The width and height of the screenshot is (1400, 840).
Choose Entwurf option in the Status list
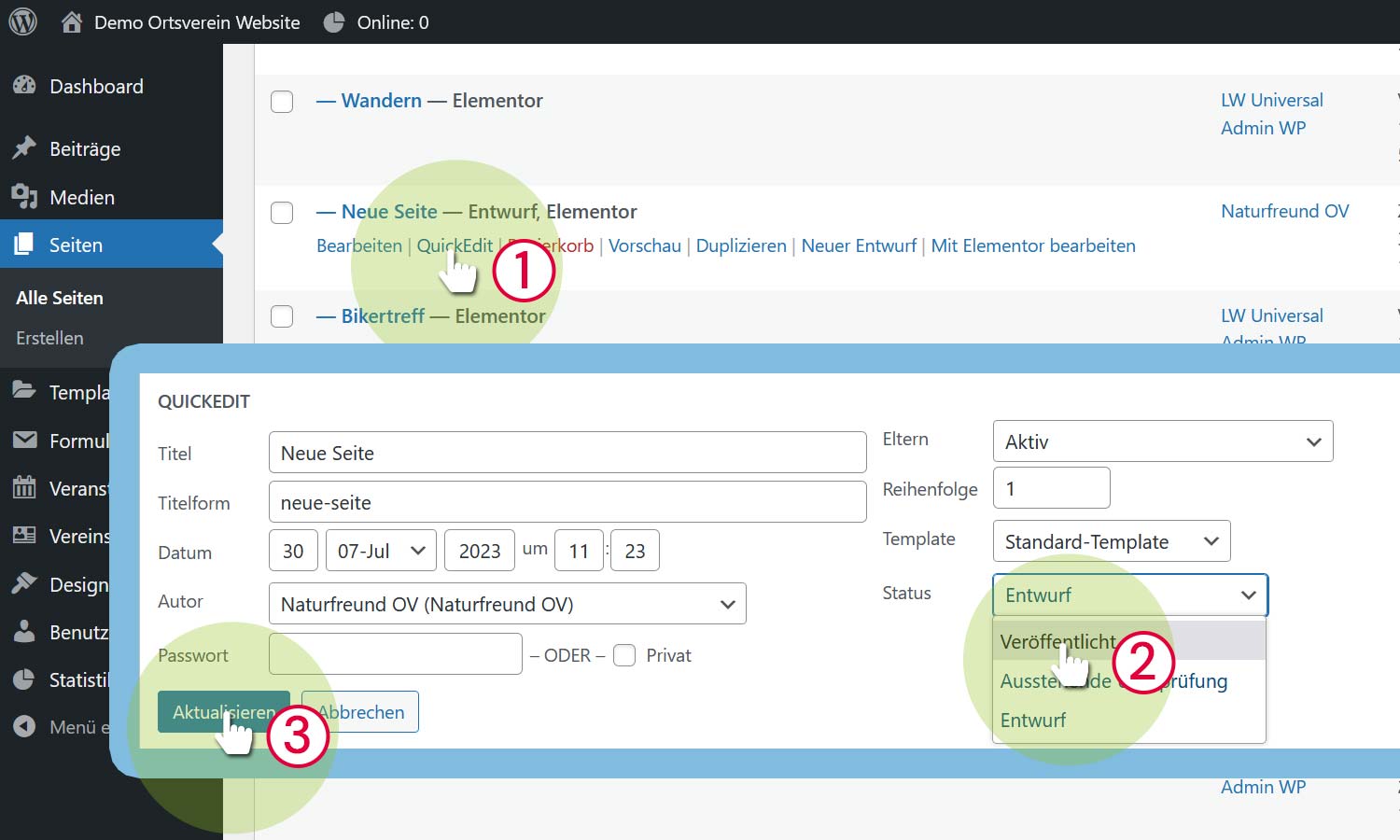[x=1129, y=720]
